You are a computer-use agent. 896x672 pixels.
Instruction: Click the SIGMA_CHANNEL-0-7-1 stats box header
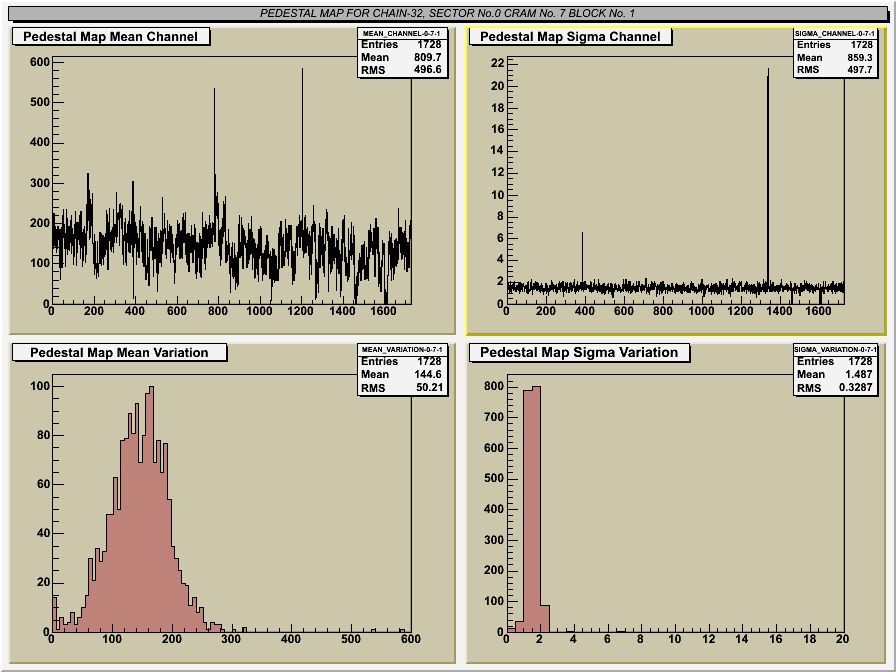coord(835,33)
